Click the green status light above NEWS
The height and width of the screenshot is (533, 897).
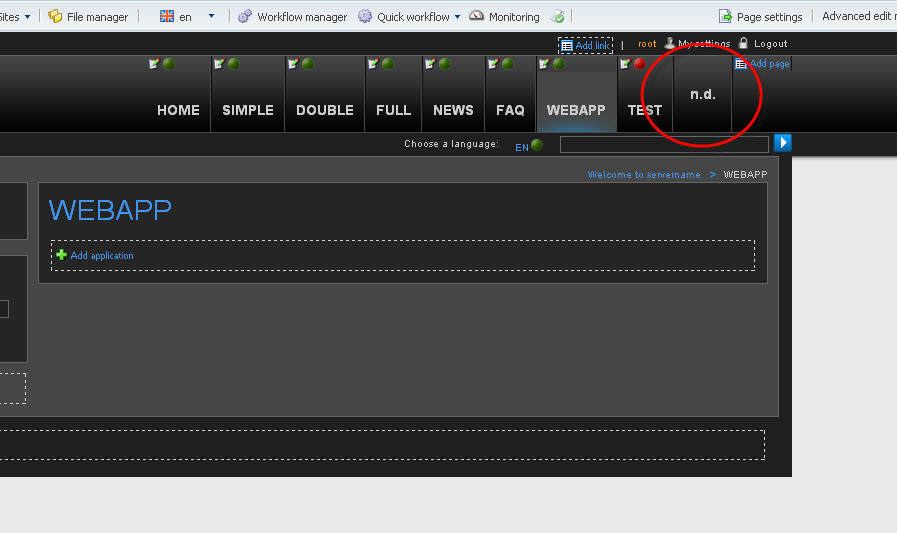(444, 63)
